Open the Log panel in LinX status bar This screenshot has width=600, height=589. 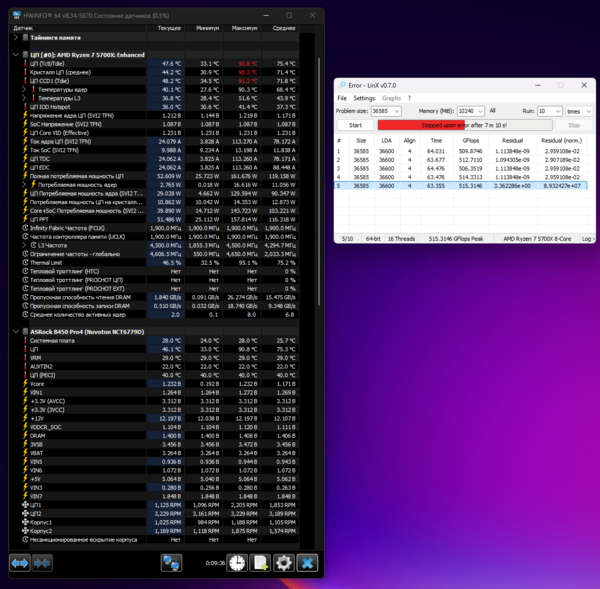pyautogui.click(x=587, y=238)
